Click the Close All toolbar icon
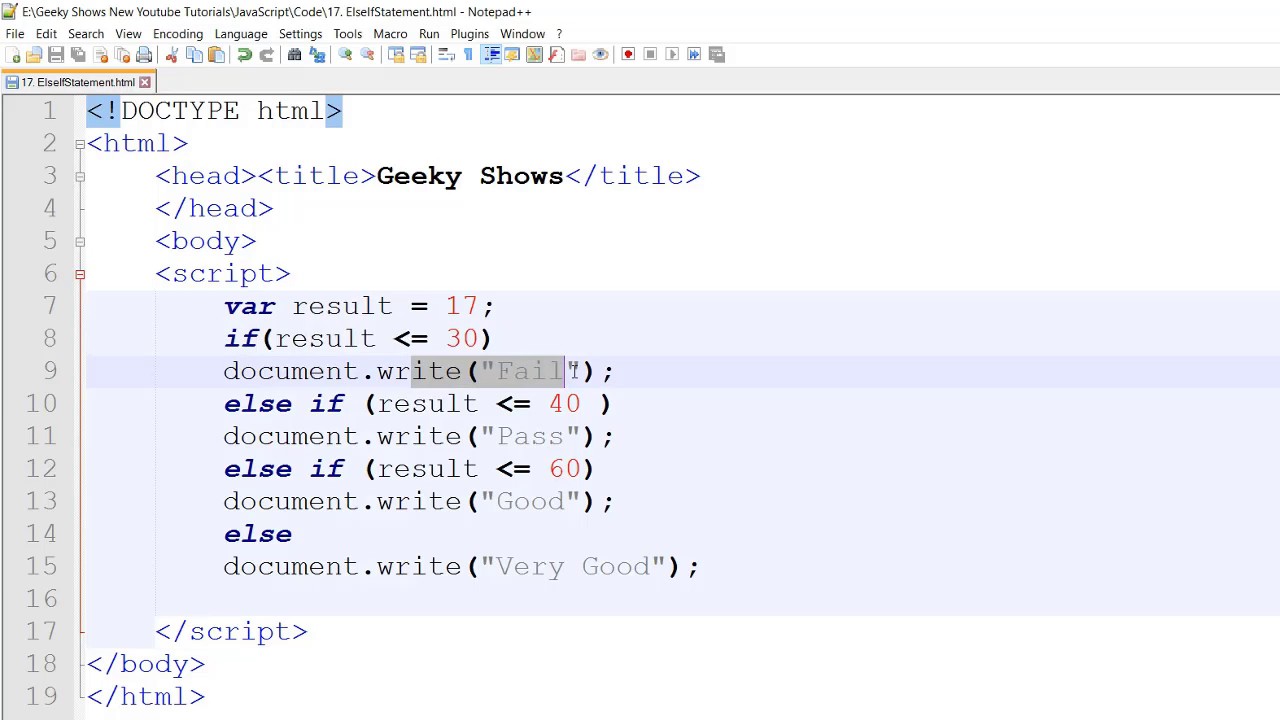Image resolution: width=1280 pixels, height=720 pixels. [121, 54]
